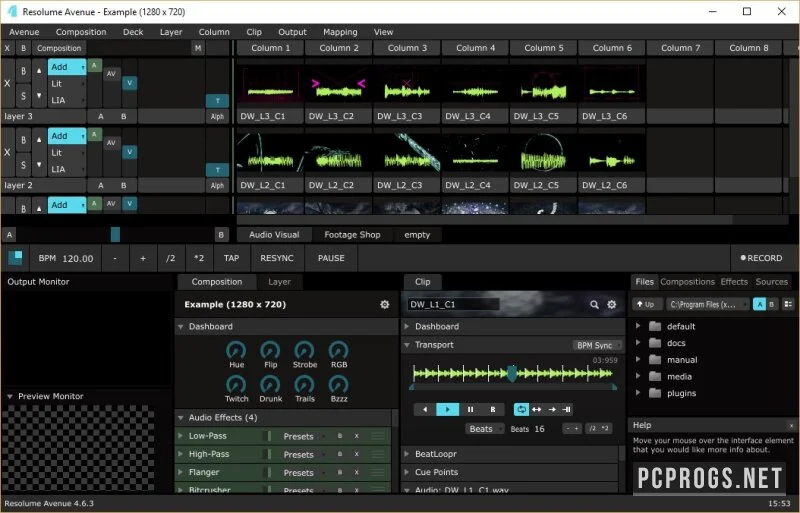Set clip playback mode to ping-pong
800x513 pixels.
tap(537, 409)
